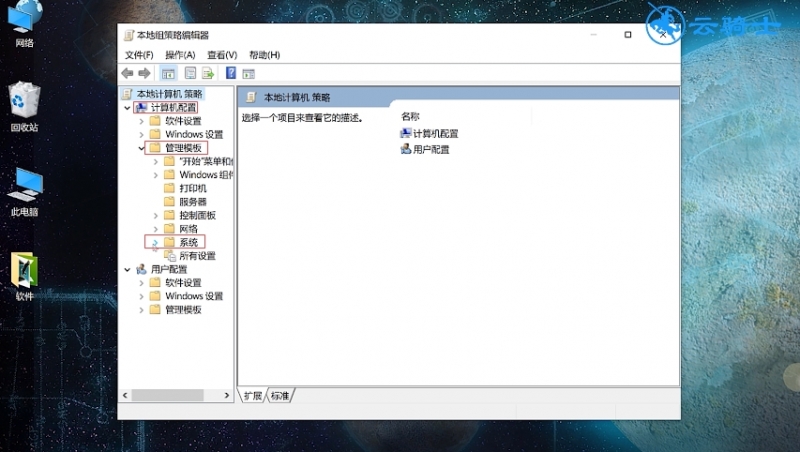
Task: Expand Windows 设置 under 计算机配置
Action: pos(141,135)
